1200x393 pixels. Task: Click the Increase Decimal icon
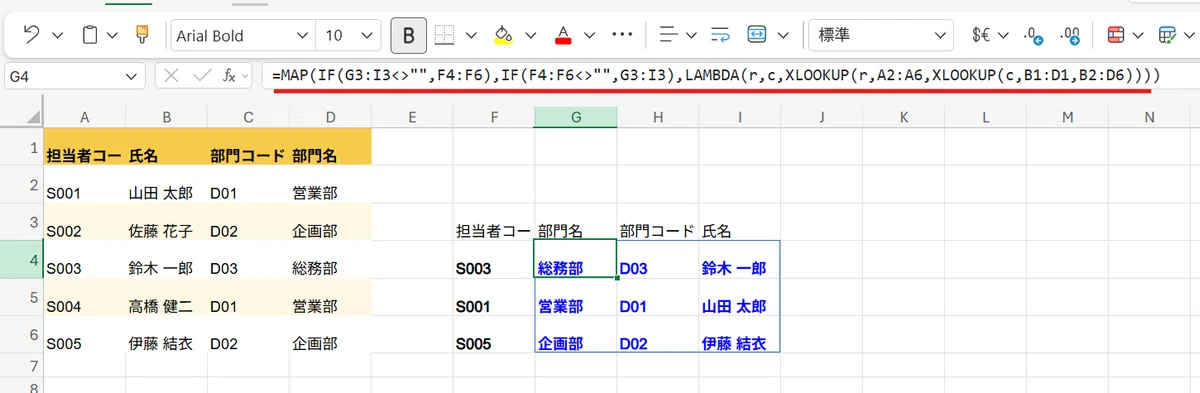point(1034,35)
